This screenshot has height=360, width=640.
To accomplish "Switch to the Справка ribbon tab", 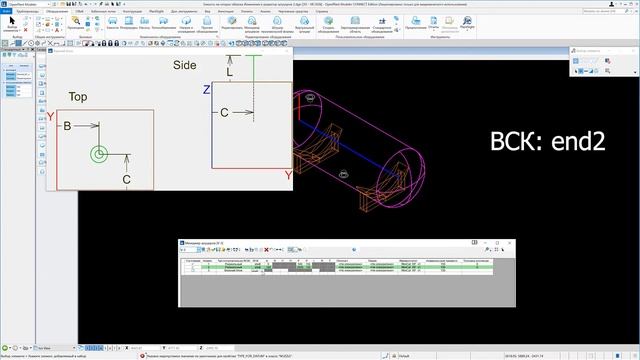I will tap(322, 11).
